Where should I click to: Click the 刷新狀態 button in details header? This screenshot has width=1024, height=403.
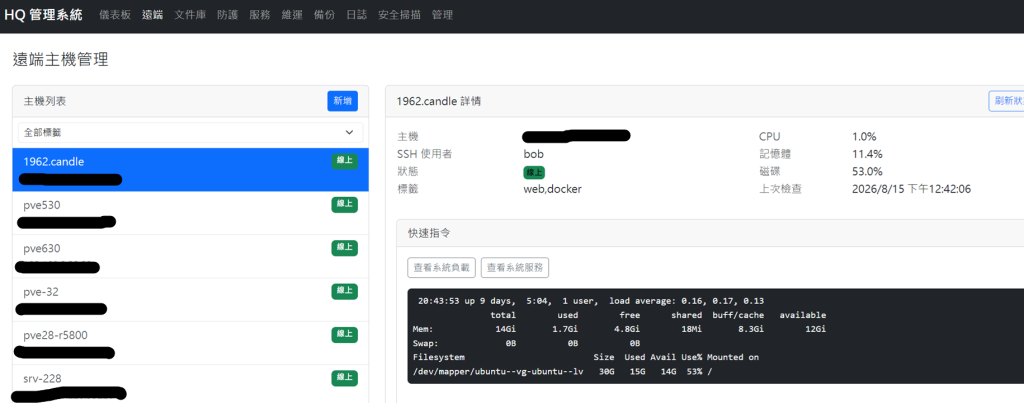click(x=1006, y=101)
